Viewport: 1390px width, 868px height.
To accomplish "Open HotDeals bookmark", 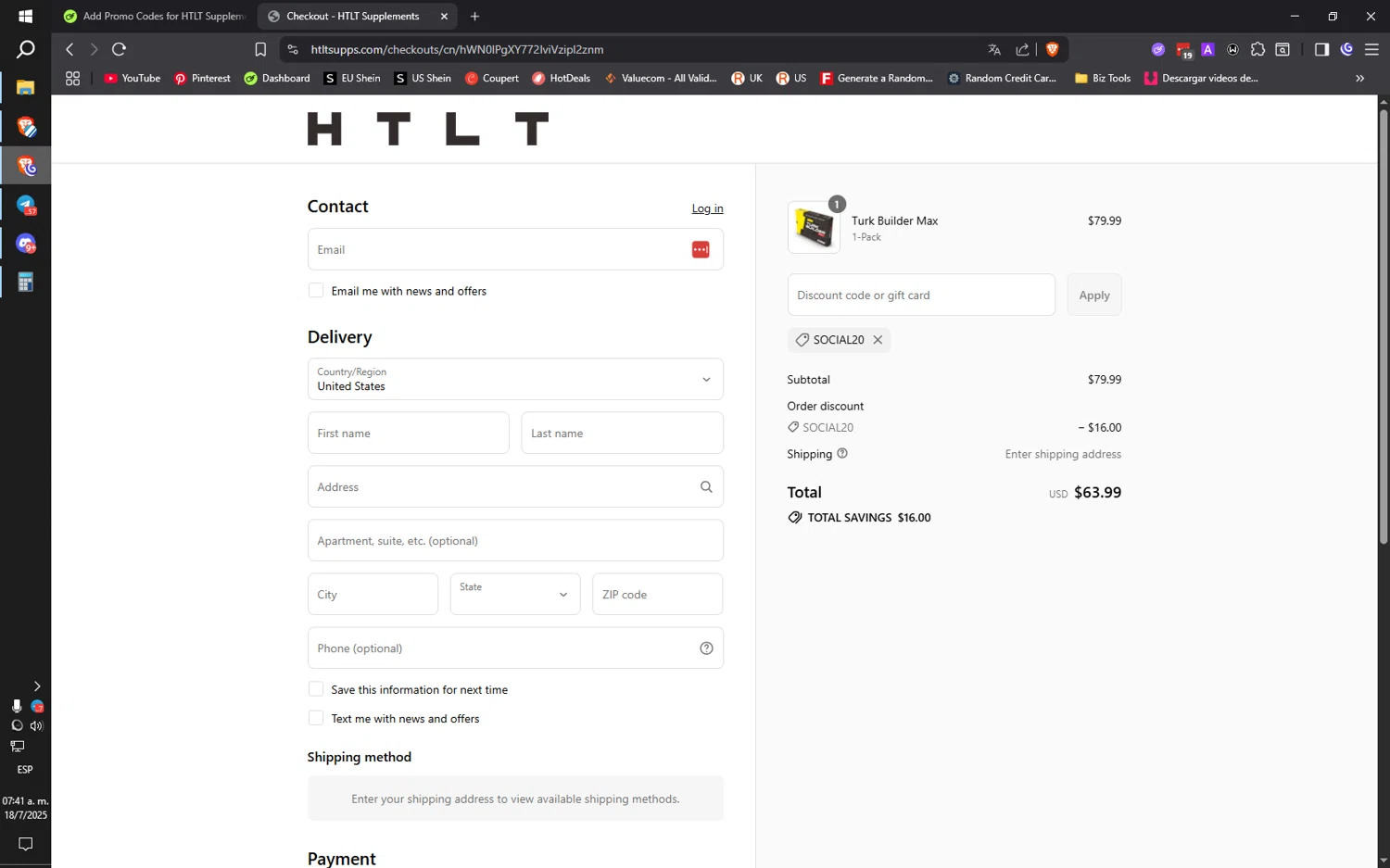I will [x=561, y=79].
